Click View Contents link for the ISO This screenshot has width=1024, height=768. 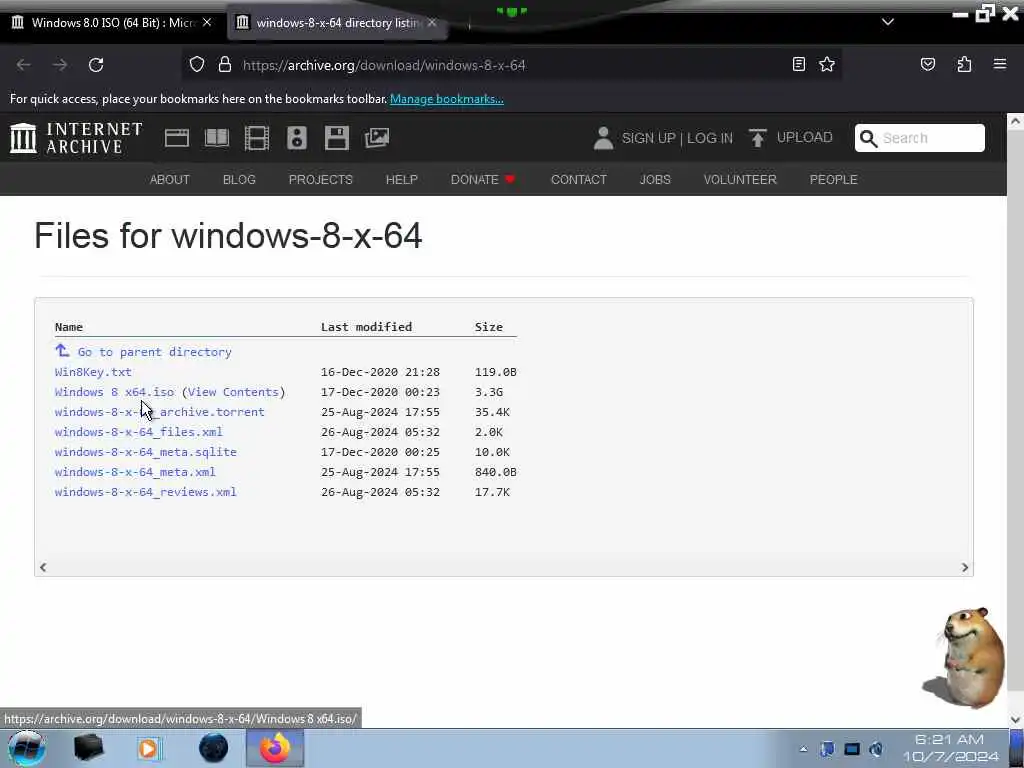(x=233, y=392)
